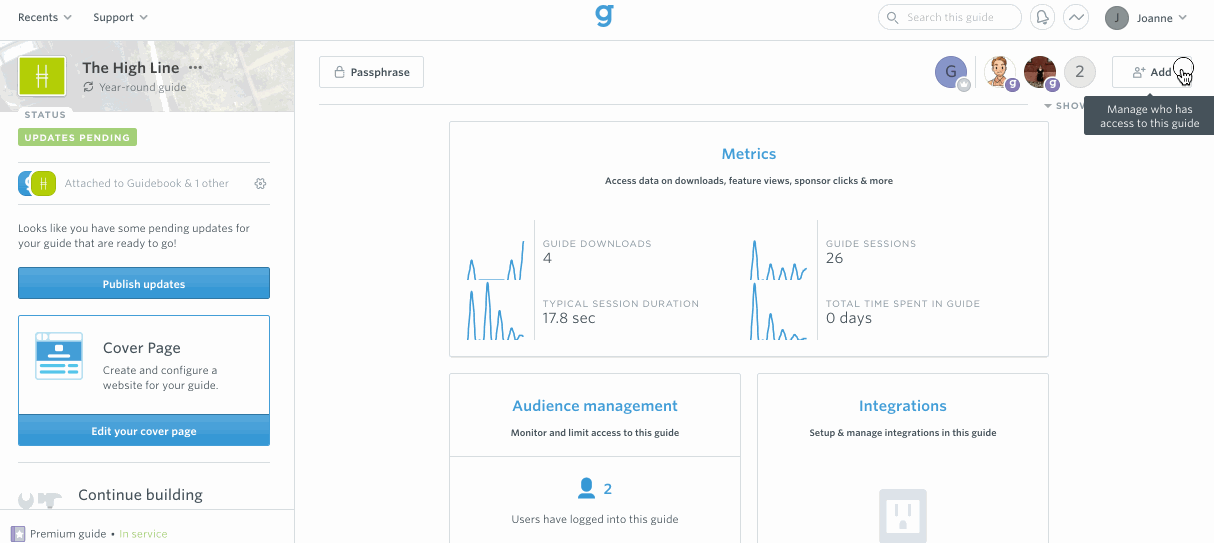Screen dimensions: 1214x543
Task: Click the Continue building heading
Action: coord(140,495)
